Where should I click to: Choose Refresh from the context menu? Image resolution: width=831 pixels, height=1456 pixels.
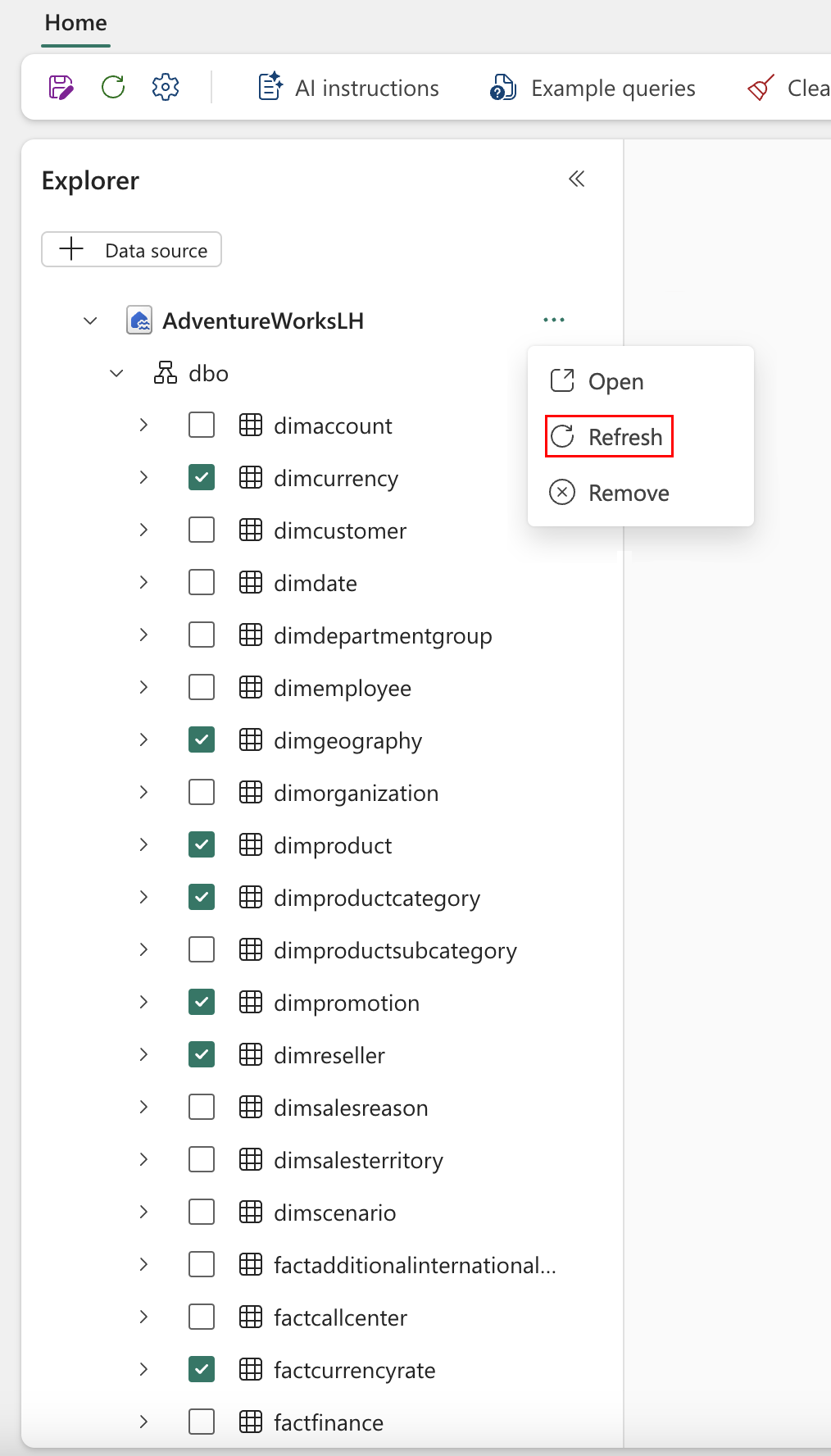point(641,437)
